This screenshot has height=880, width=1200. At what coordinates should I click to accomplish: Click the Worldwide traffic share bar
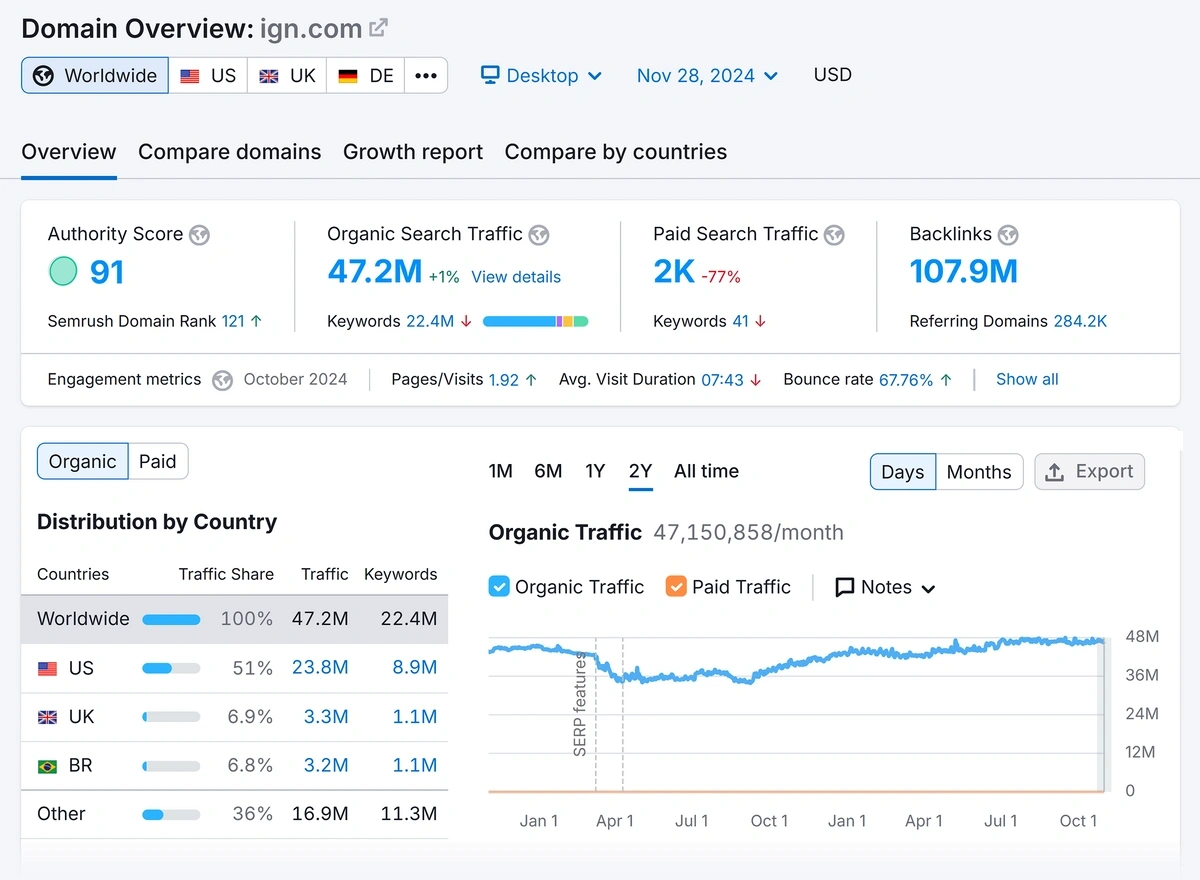point(171,619)
